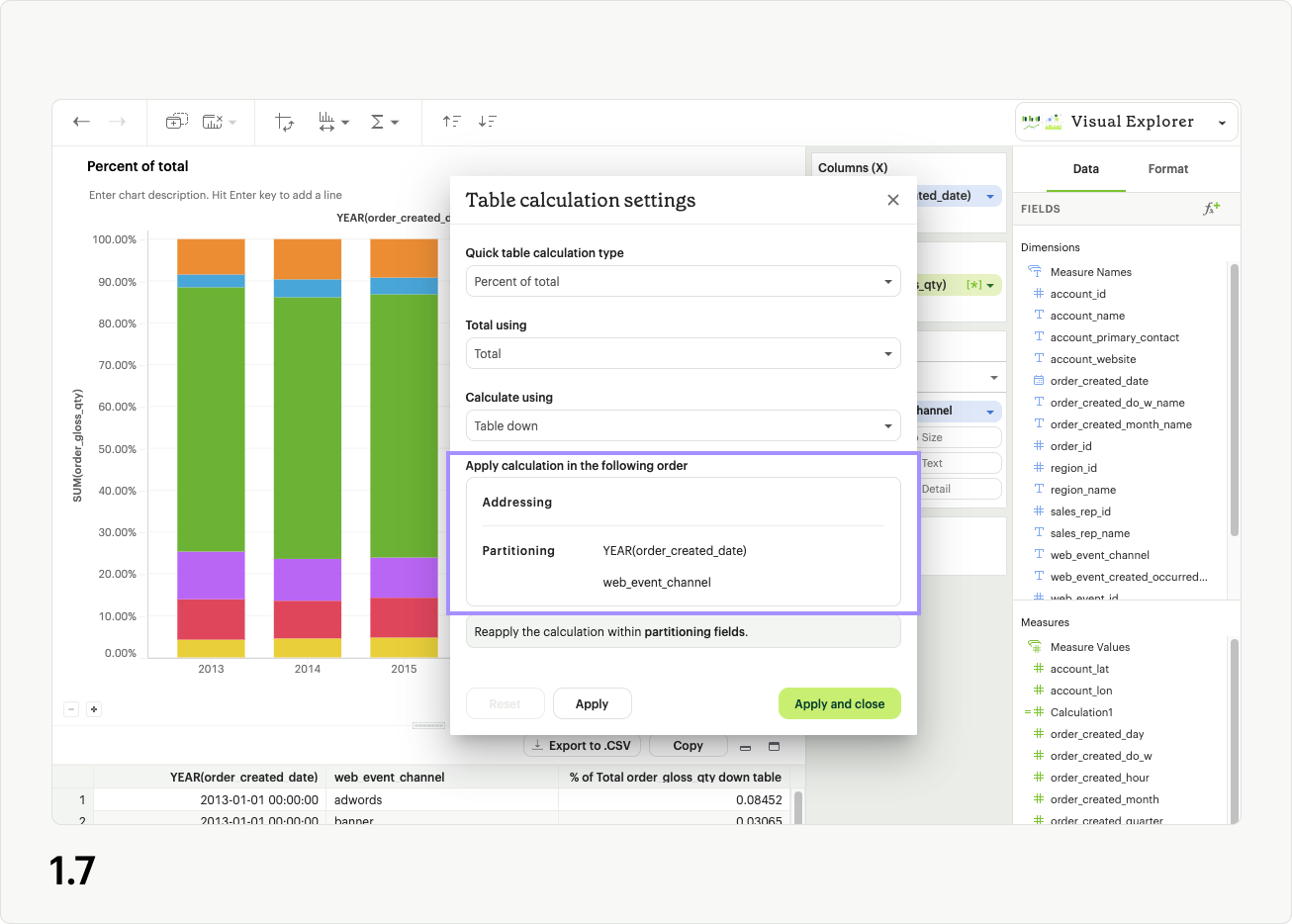
Task: Click the sort descending icon
Action: [x=488, y=122]
